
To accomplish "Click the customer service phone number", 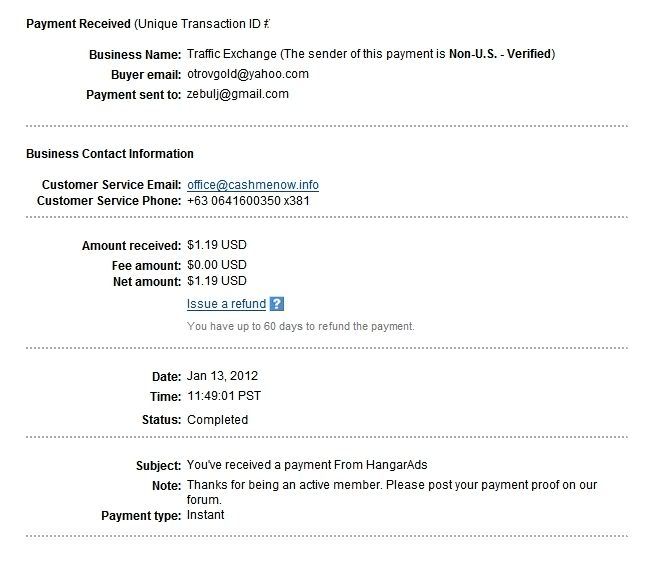I will coord(248,201).
